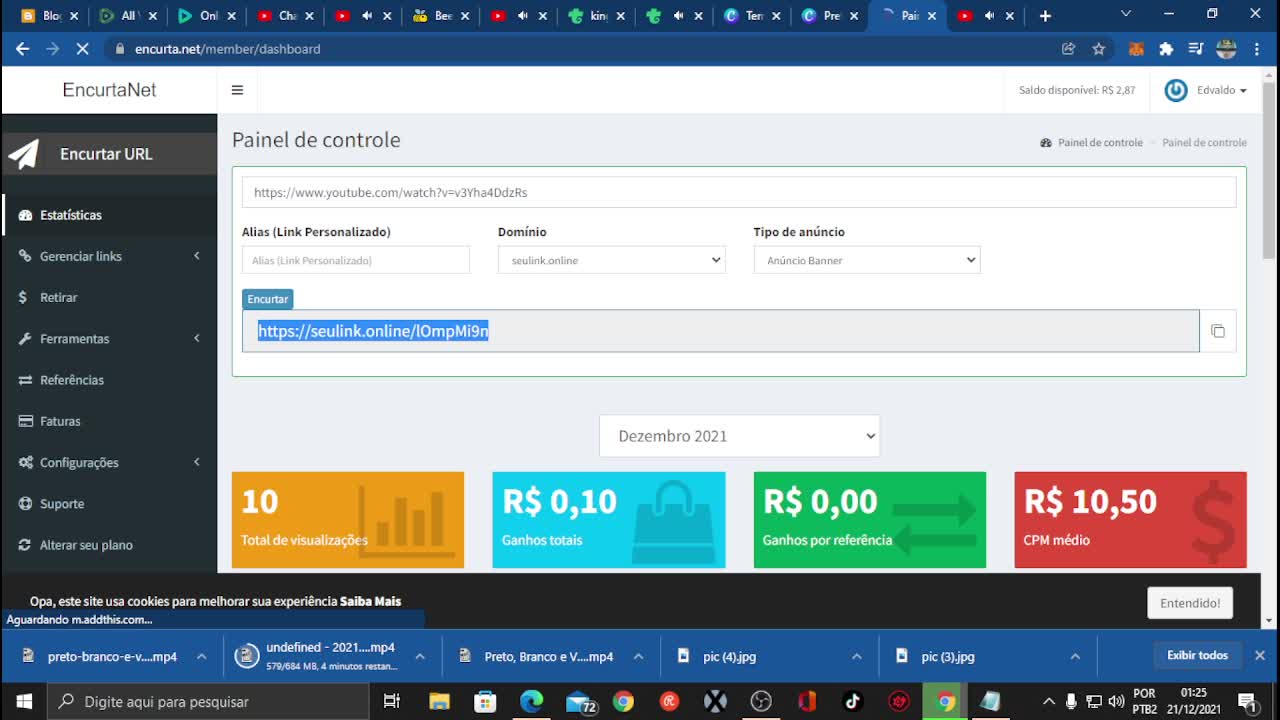Click the link icon beside Gerenciar links
The height and width of the screenshot is (720, 1280).
(x=25, y=256)
